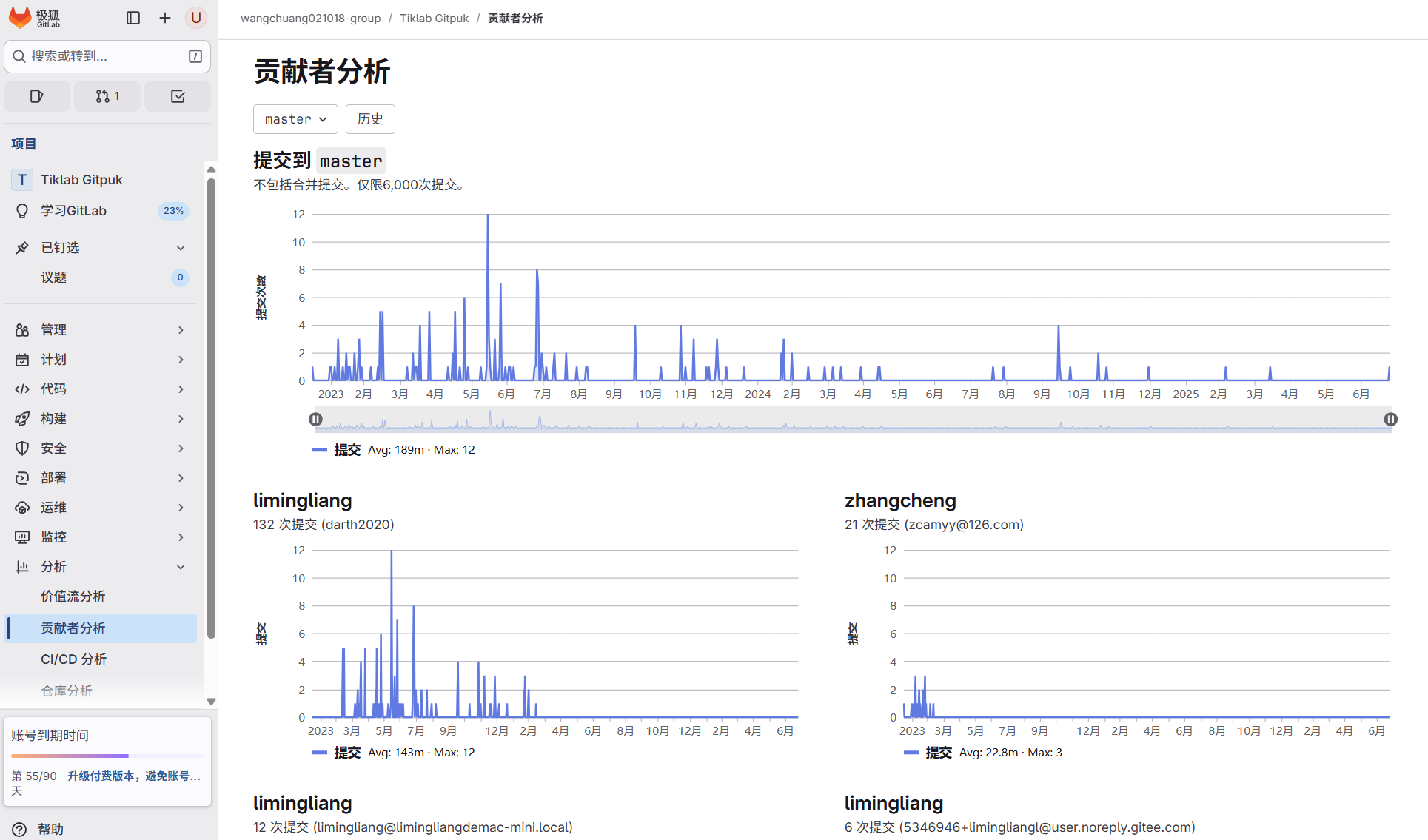Click the user avatar in the top bar
Screen dimensions: 1428x840
point(195,18)
